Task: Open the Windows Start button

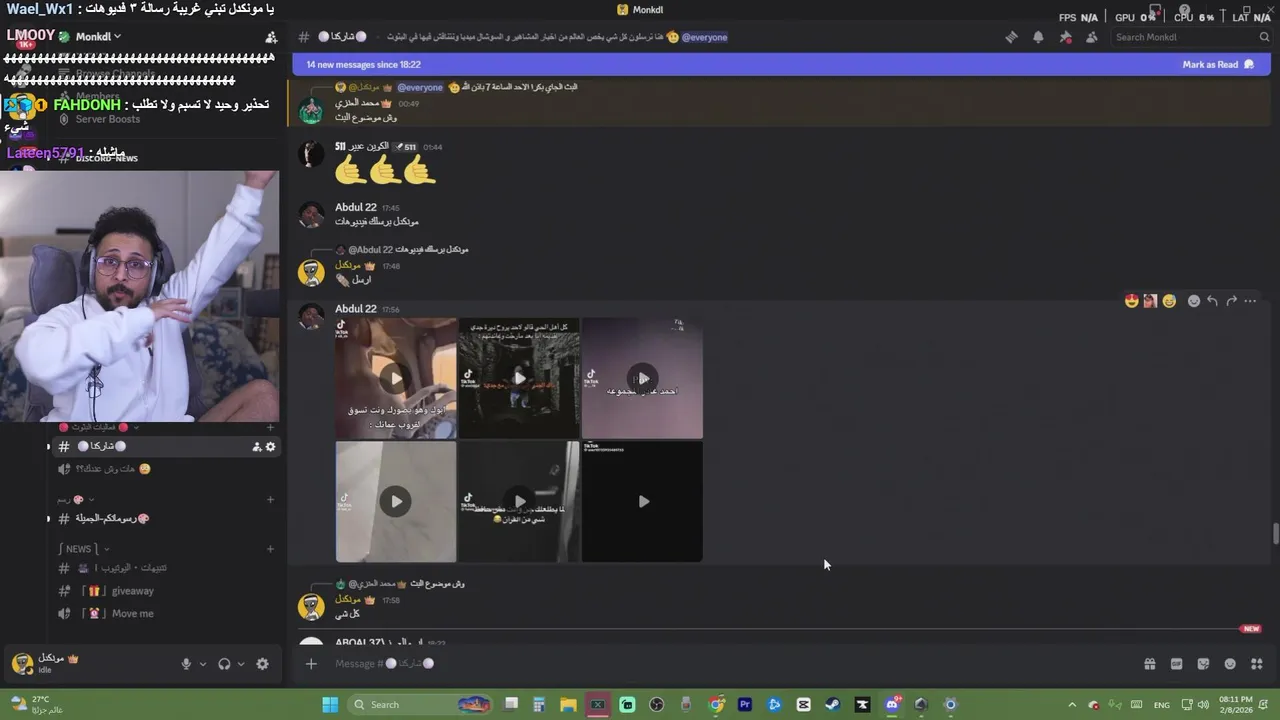Action: [x=330, y=704]
